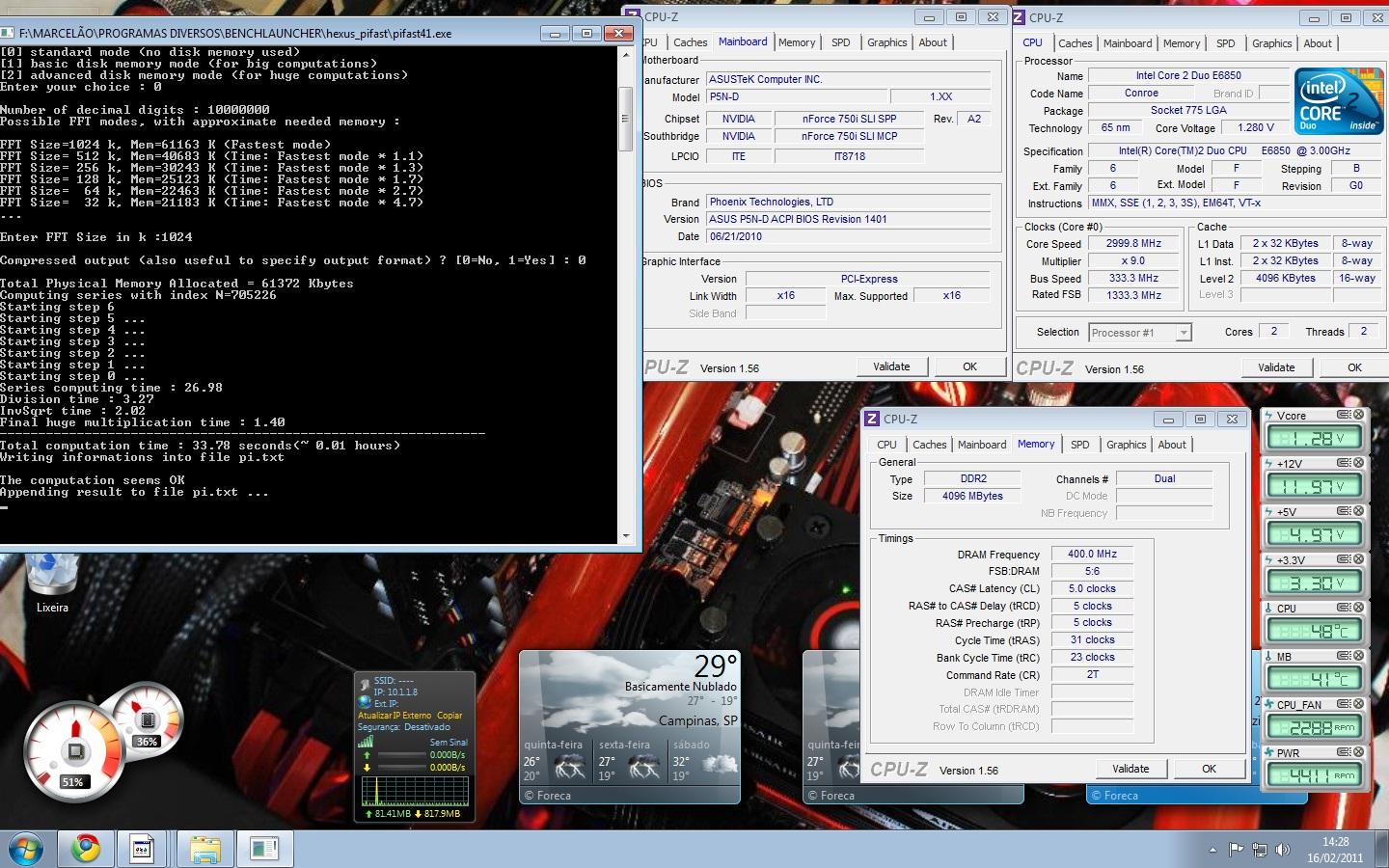
Task: Click the Atualizar IP Externo link
Action: [395, 716]
